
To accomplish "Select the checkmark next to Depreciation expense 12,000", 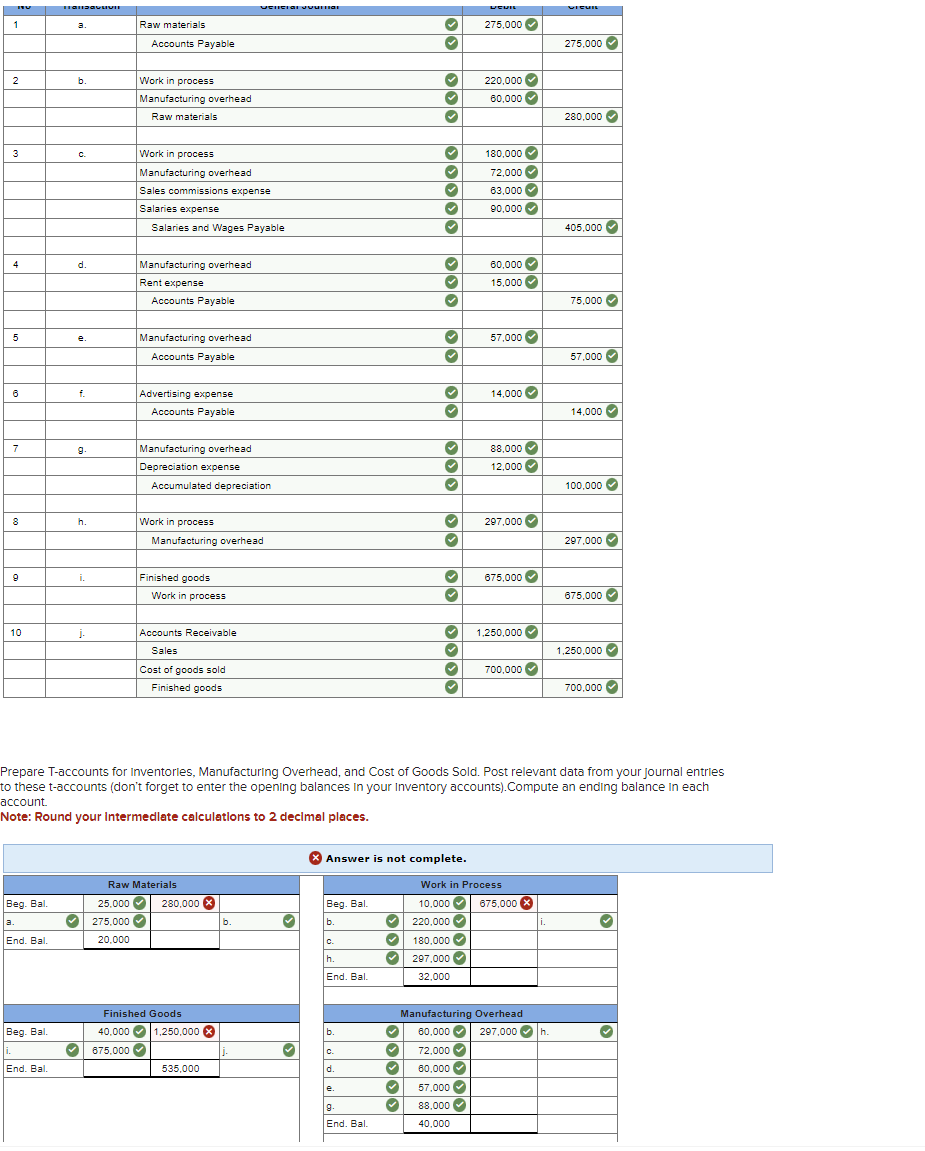I will click(530, 466).
